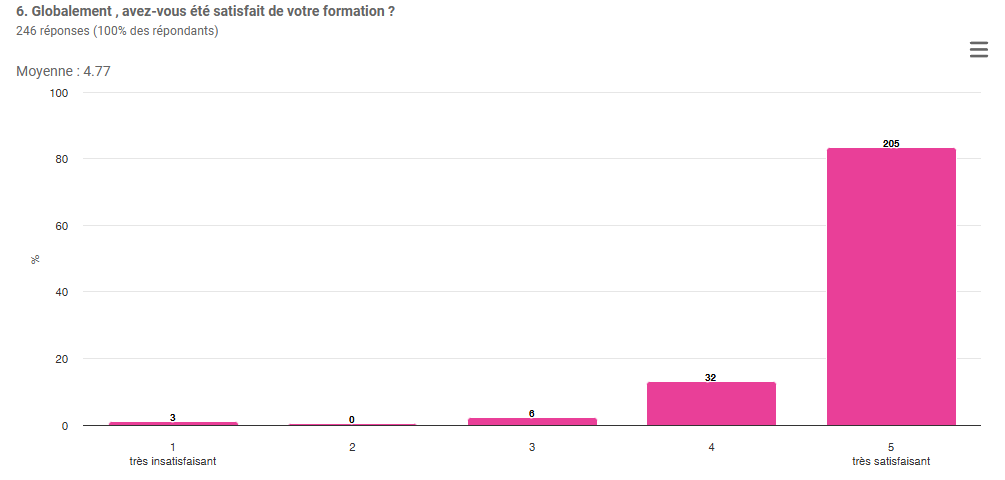
Task: Select the pink bar for rating 4
Action: click(711, 404)
